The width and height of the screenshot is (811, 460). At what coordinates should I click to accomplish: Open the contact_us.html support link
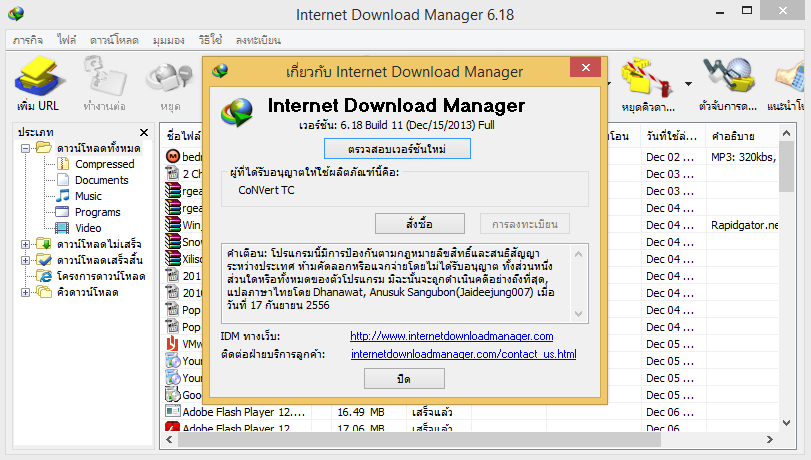tap(463, 354)
